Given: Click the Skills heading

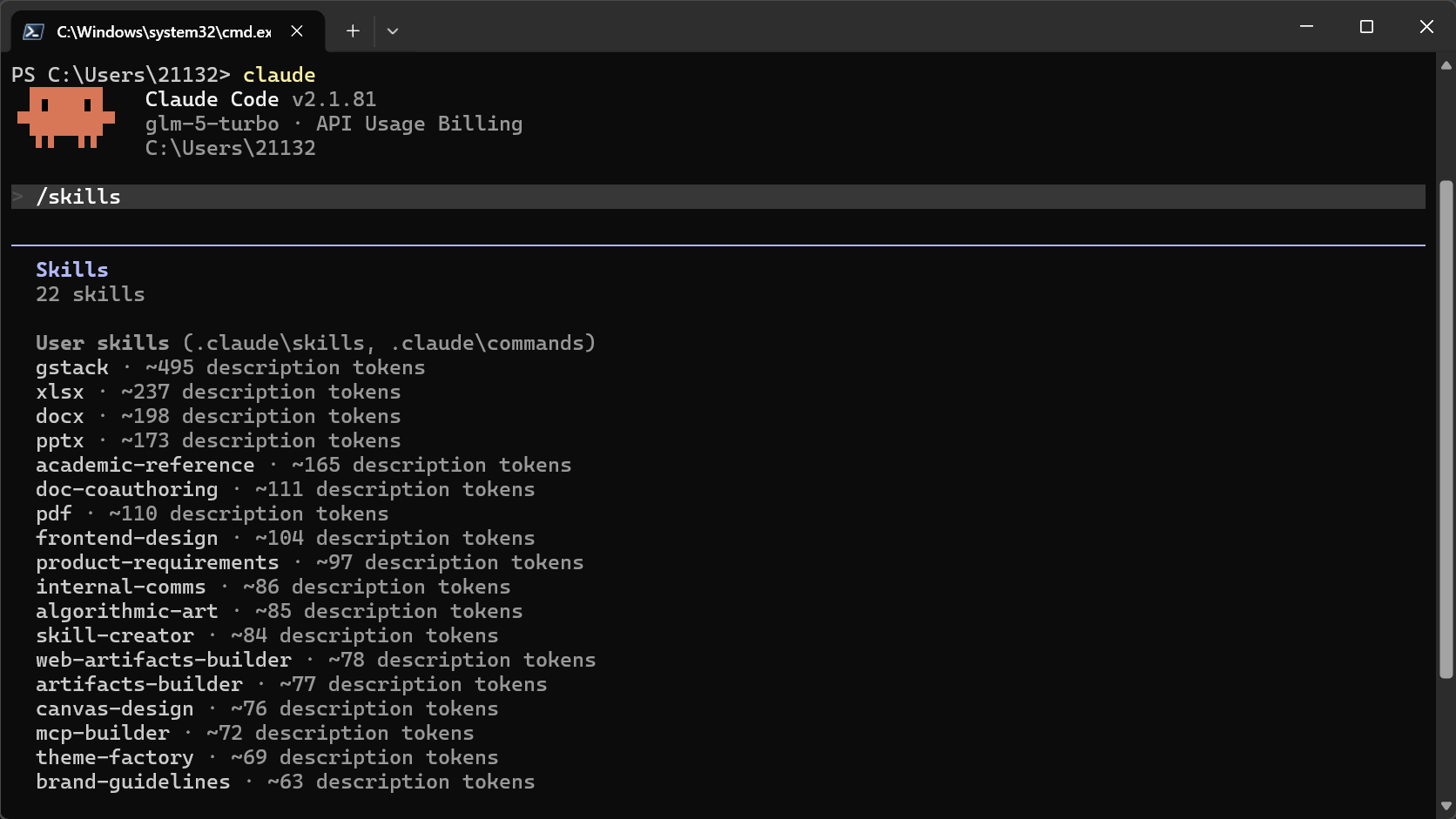Looking at the screenshot, I should click(72, 270).
